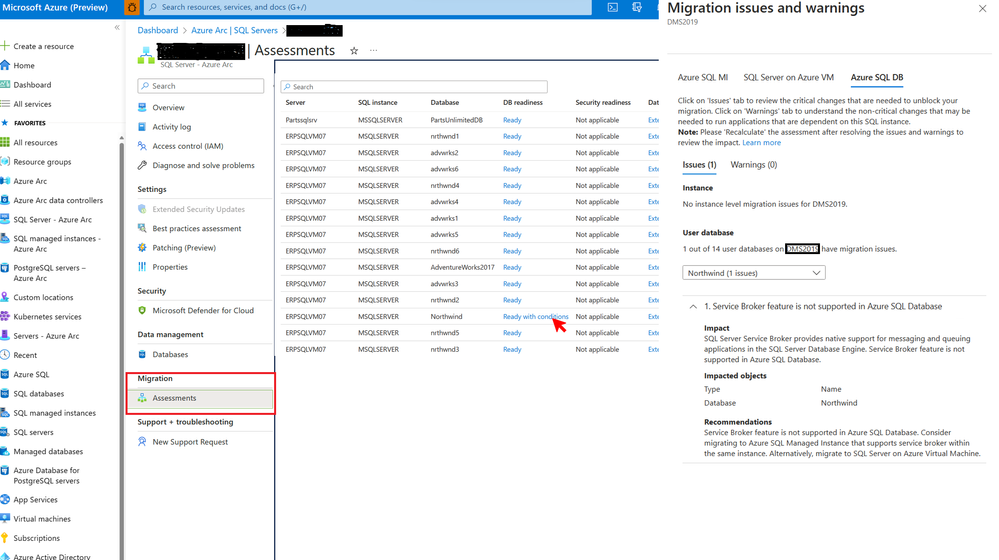Open Managed databases

[48, 452]
